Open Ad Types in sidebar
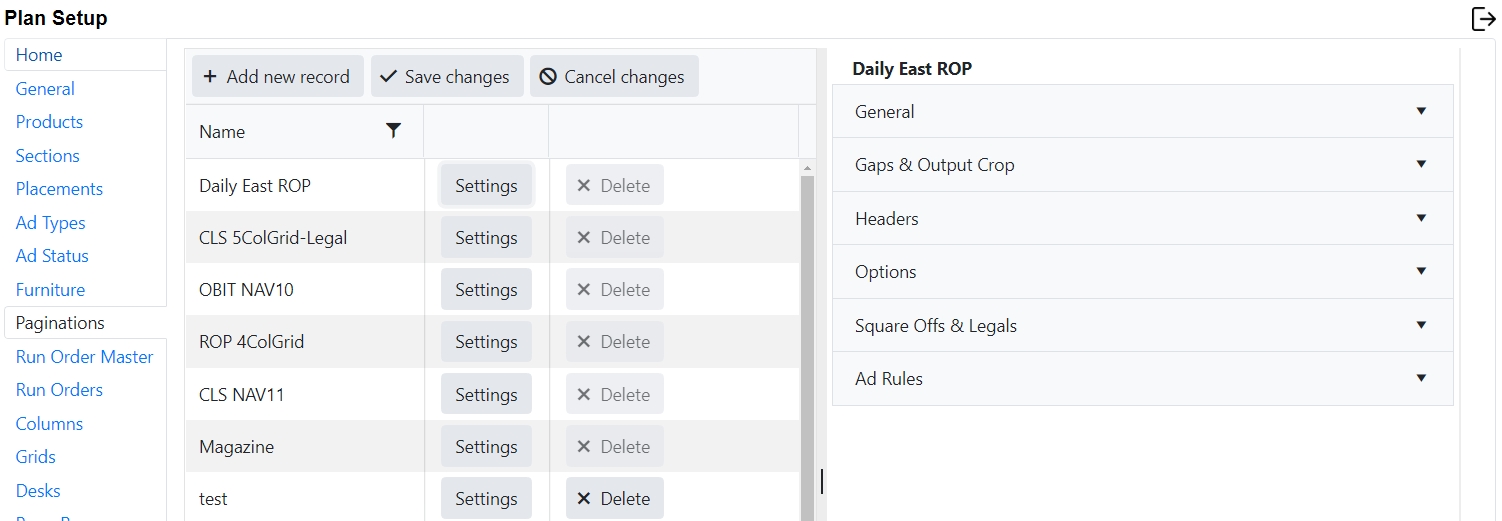The width and height of the screenshot is (1502, 521). [50, 223]
